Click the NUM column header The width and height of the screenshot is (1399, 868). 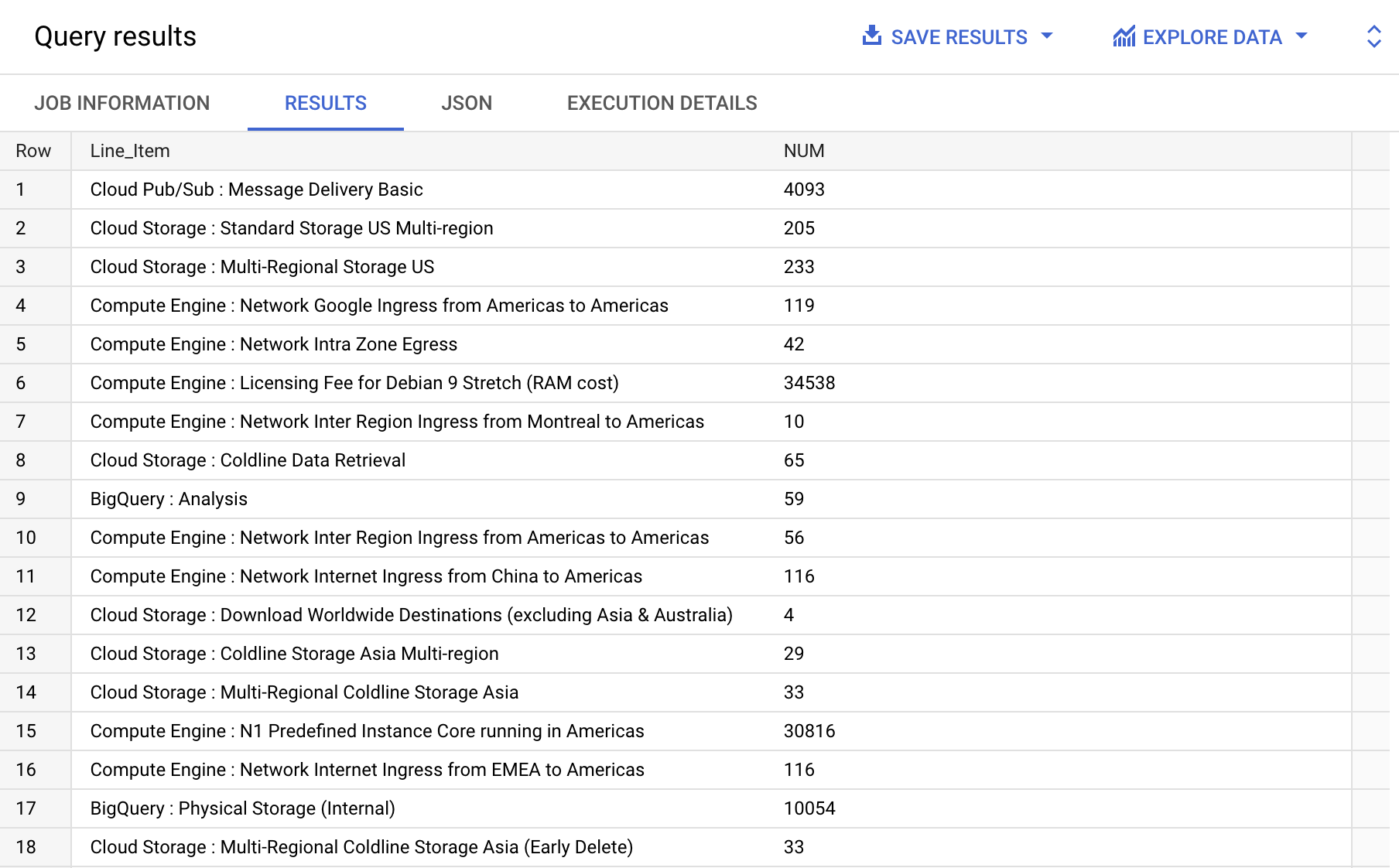pyautogui.click(x=804, y=151)
